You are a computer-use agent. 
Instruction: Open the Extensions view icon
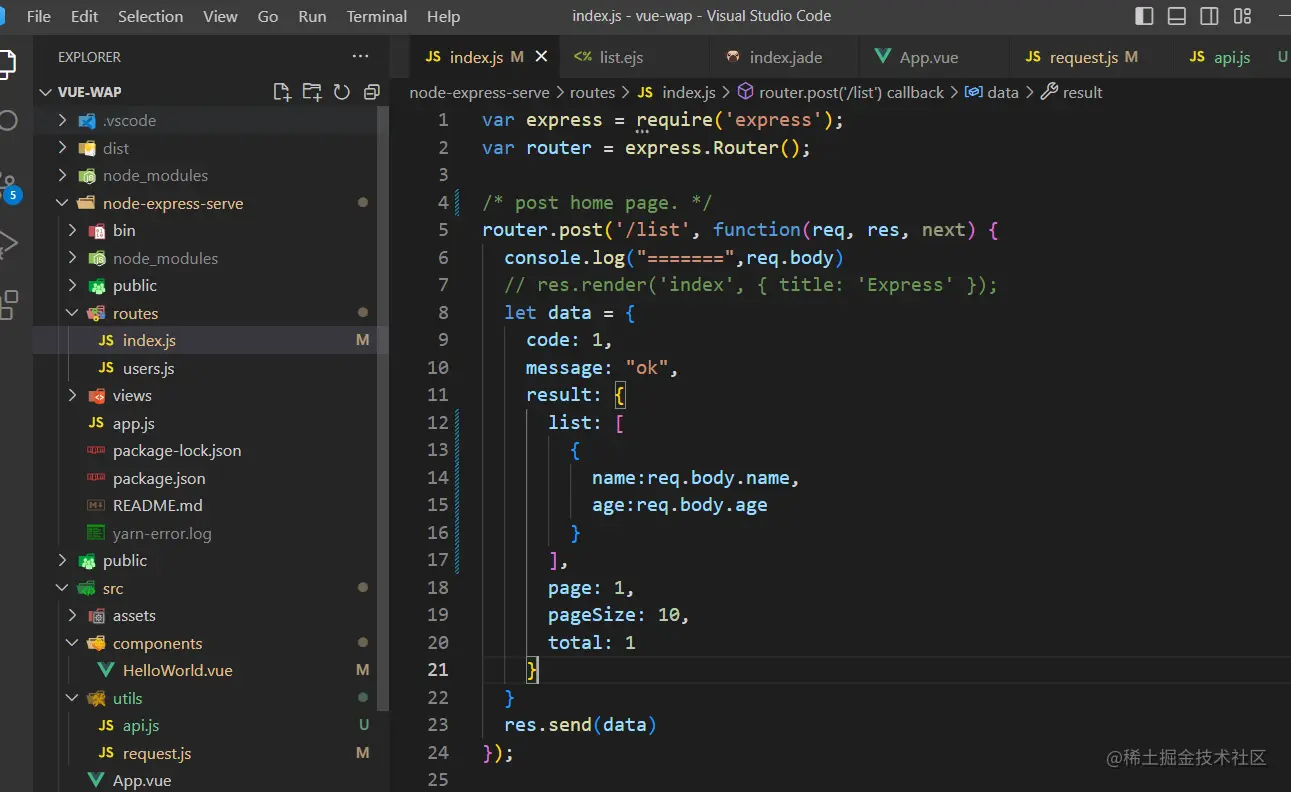[9, 304]
